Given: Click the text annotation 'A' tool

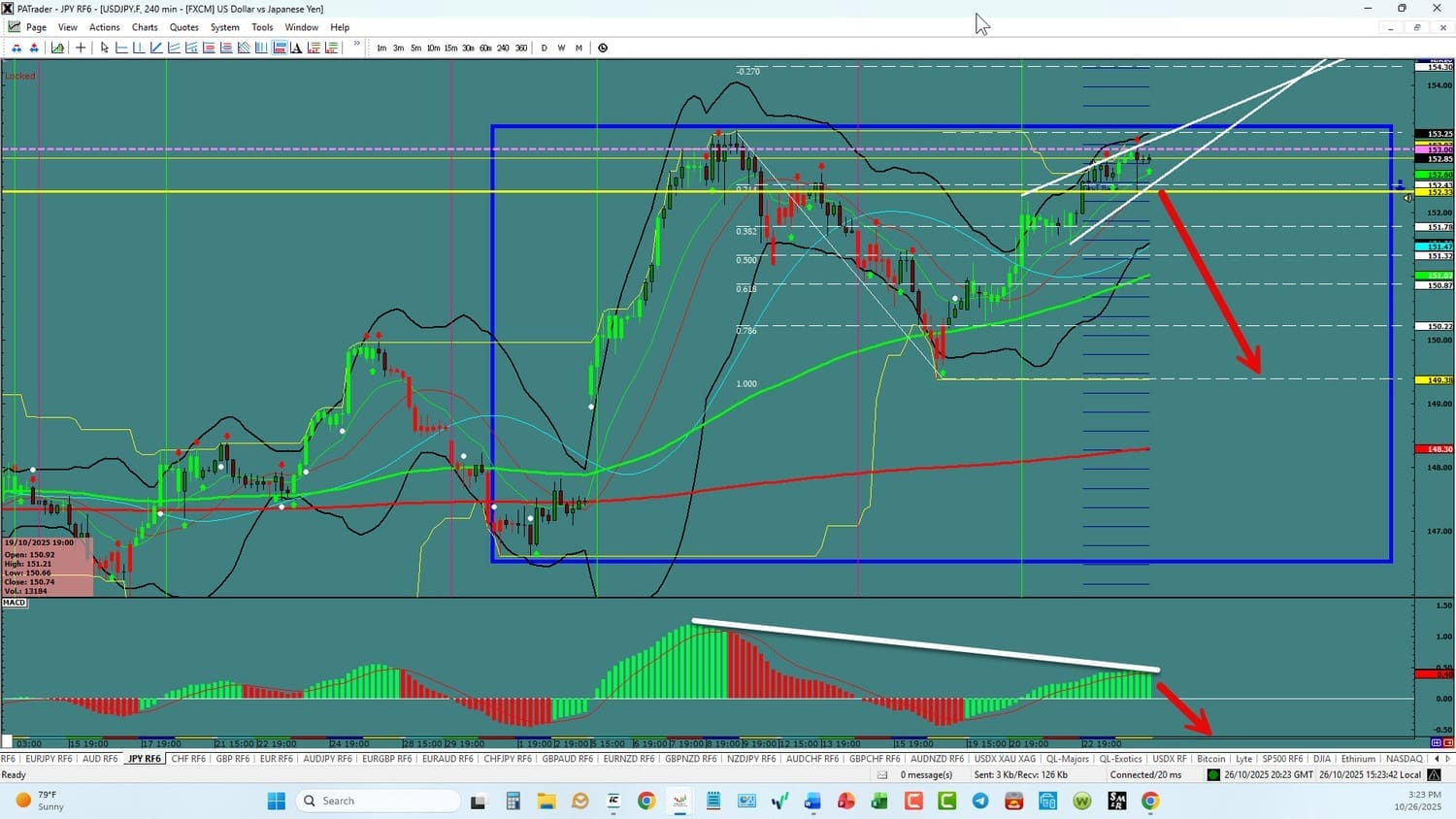Looking at the screenshot, I should click(x=297, y=48).
